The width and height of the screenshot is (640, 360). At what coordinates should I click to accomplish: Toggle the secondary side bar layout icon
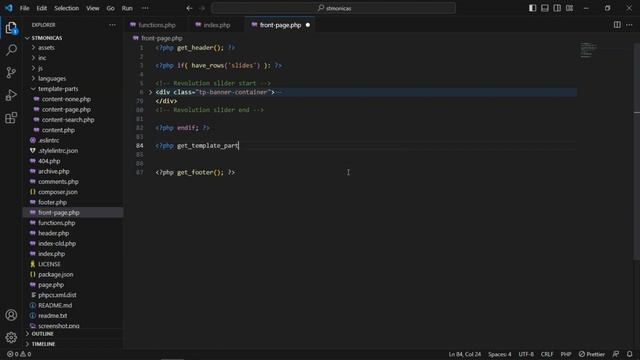pos(557,8)
